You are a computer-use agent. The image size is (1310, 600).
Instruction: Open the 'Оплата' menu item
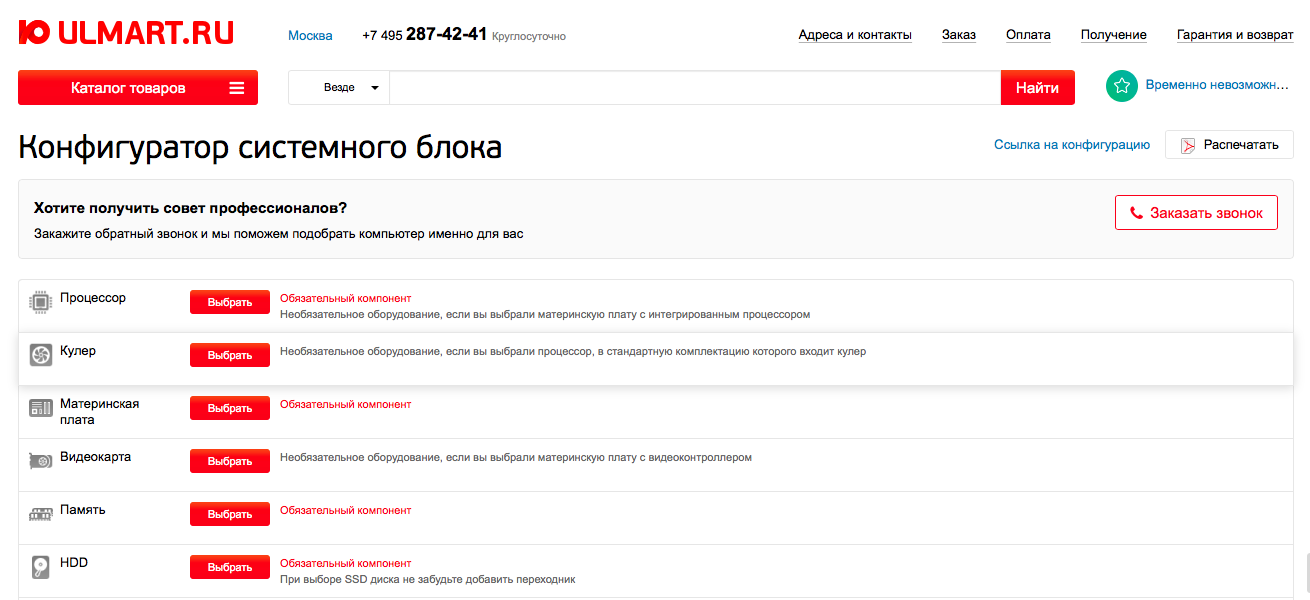tap(1028, 35)
